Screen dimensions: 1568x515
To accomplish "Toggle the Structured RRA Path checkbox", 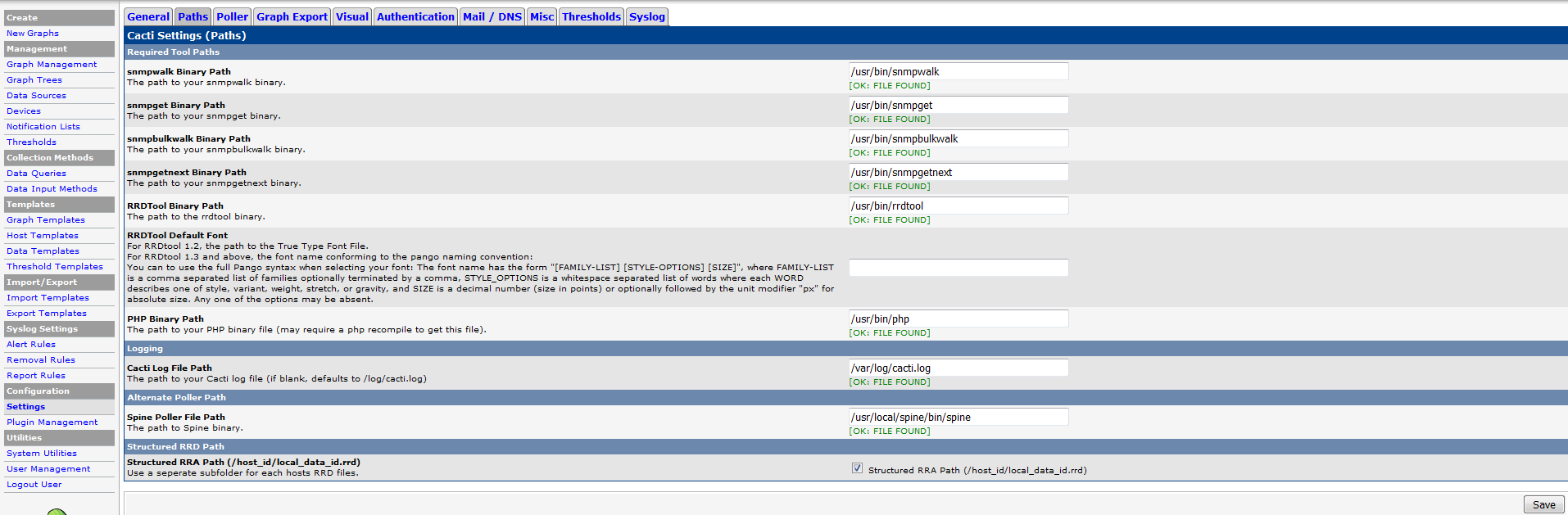I will pos(857,468).
